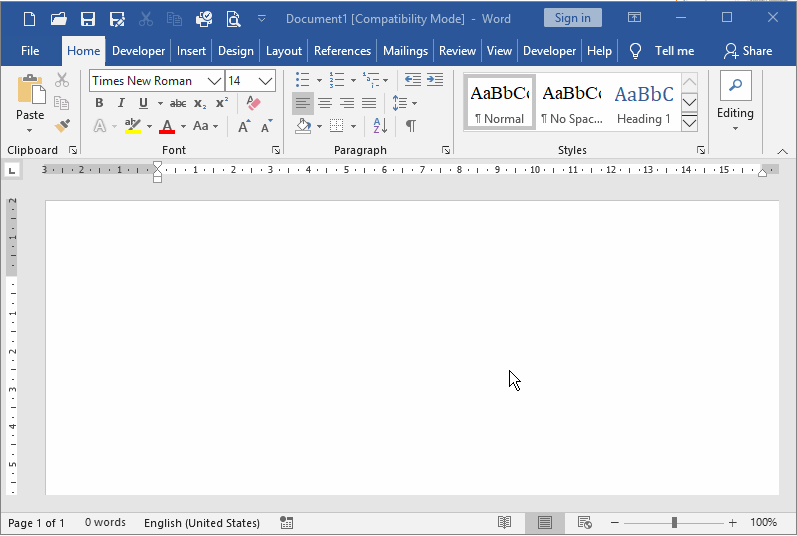Screen dimensions: 797x536
Task: Toggle subscript formatting
Action: pos(200,103)
